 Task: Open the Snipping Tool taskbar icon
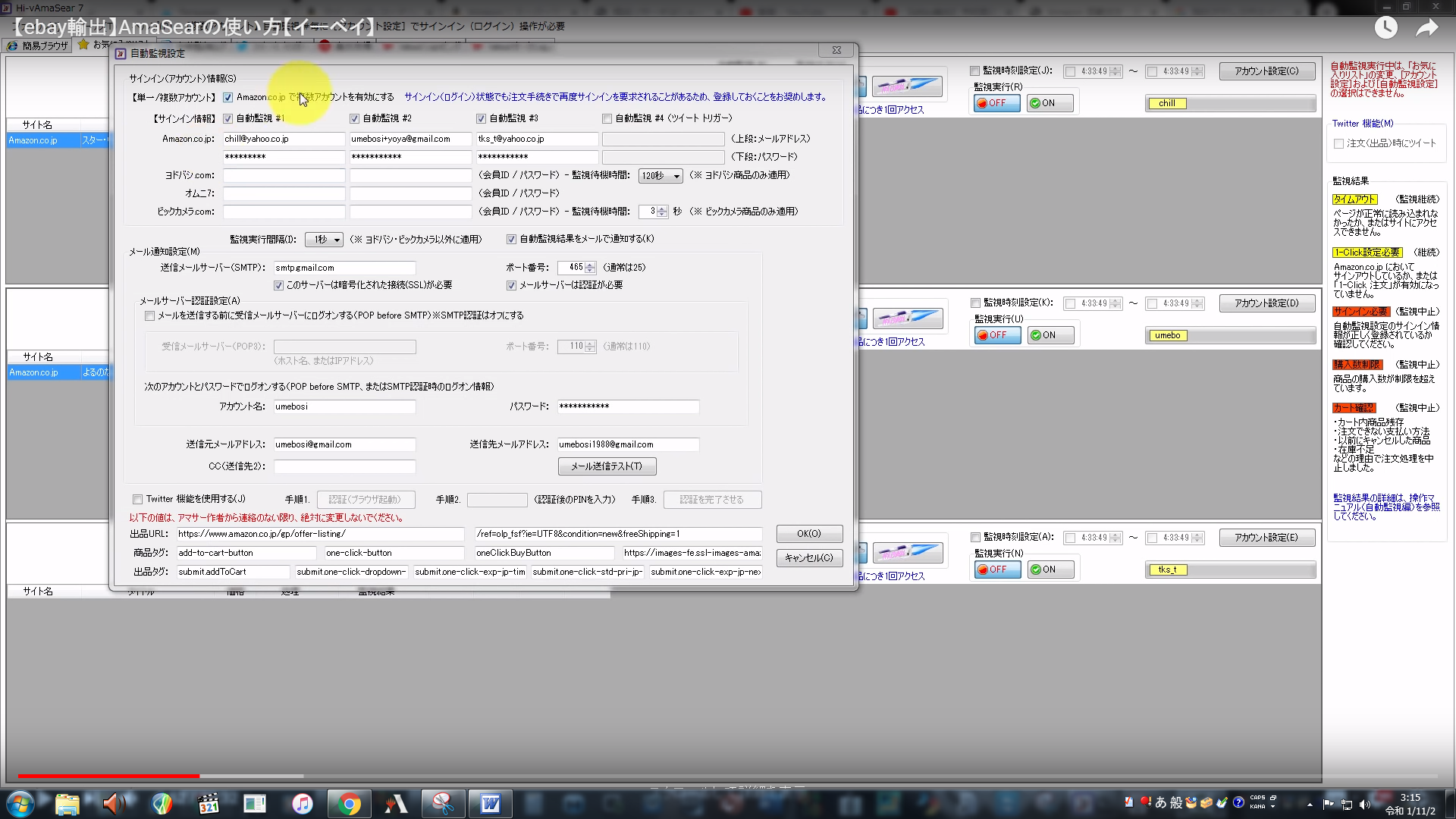click(443, 803)
